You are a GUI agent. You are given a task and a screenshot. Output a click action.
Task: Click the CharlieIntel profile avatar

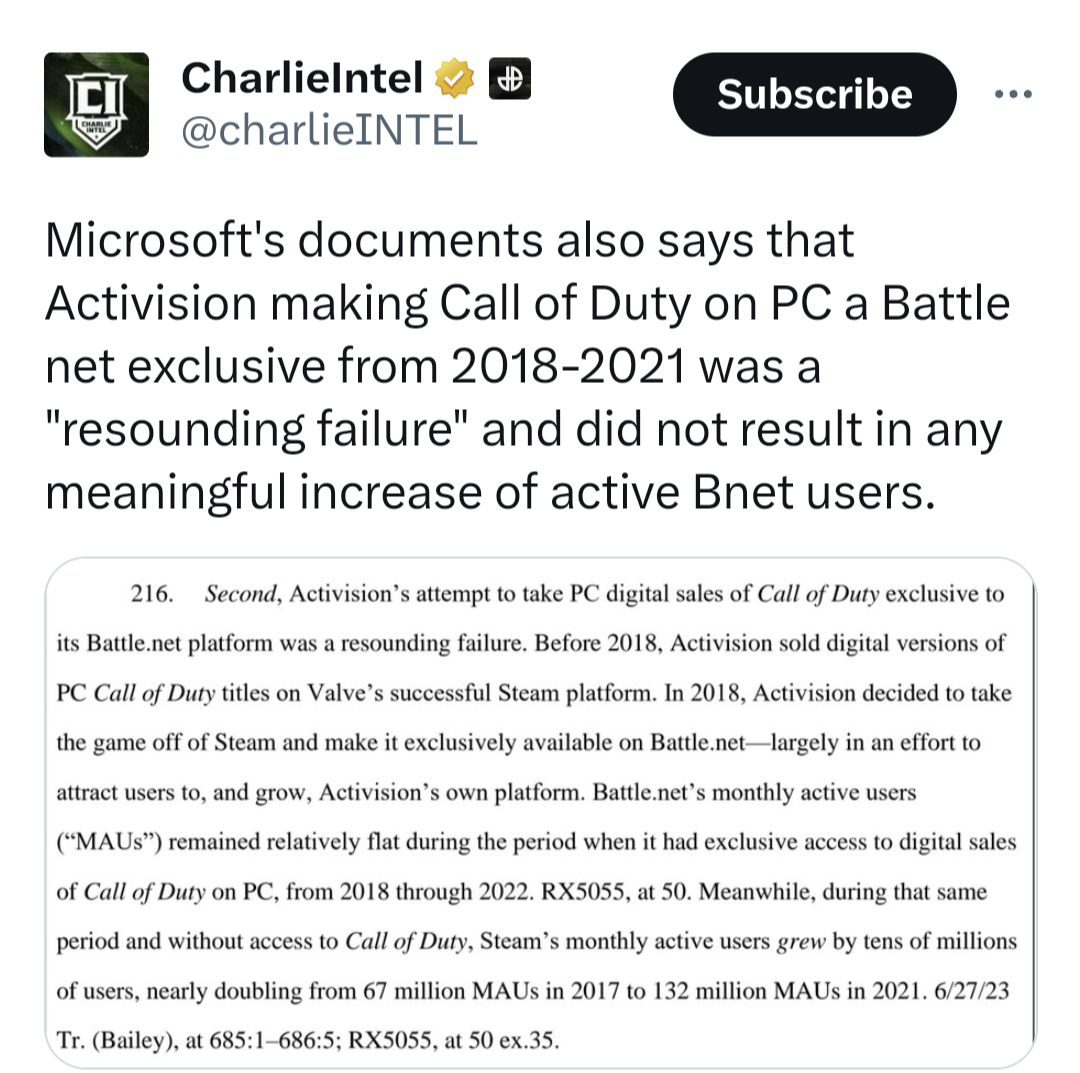tap(98, 104)
